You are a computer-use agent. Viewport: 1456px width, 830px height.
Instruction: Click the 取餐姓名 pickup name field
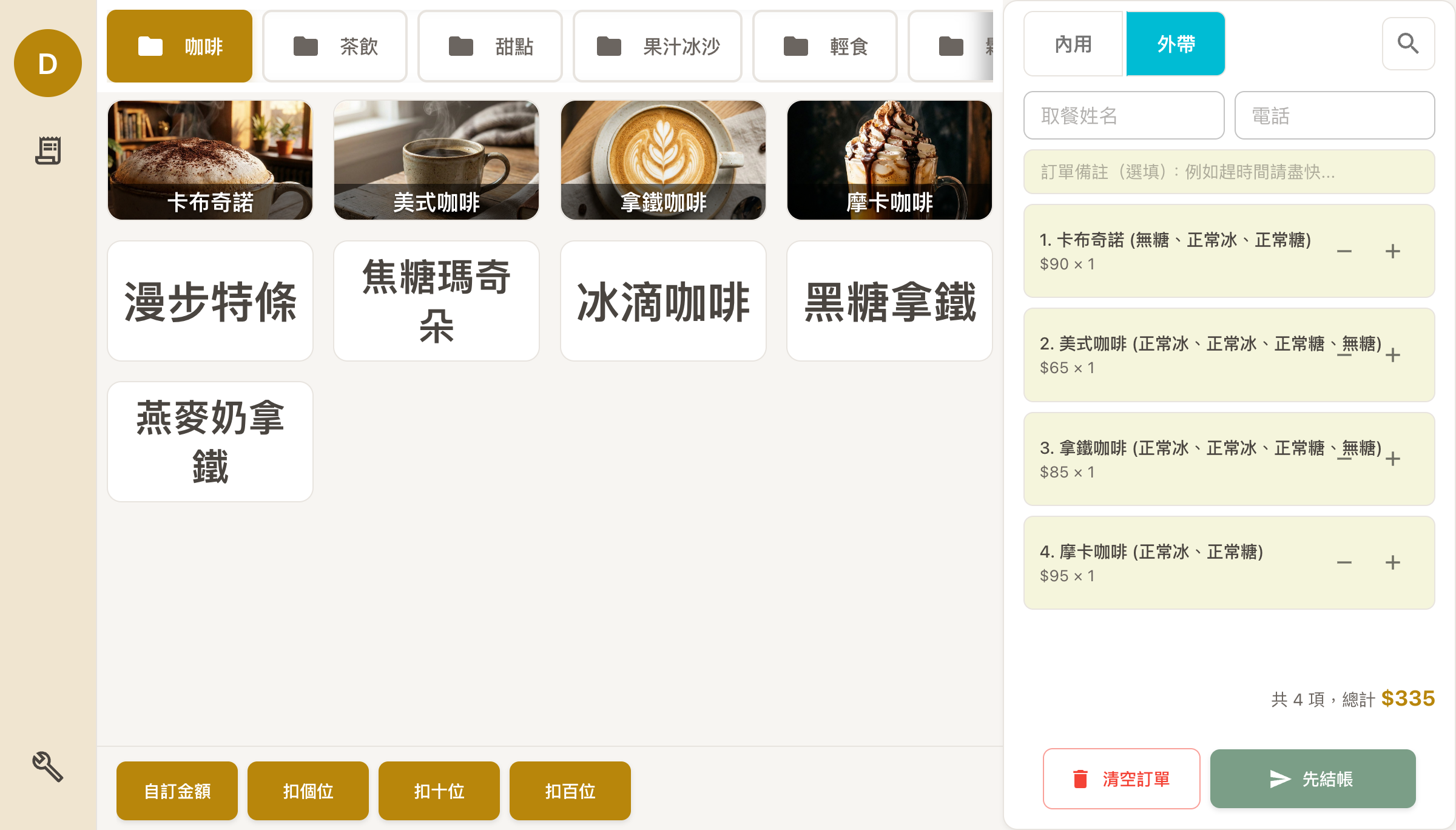(1124, 115)
